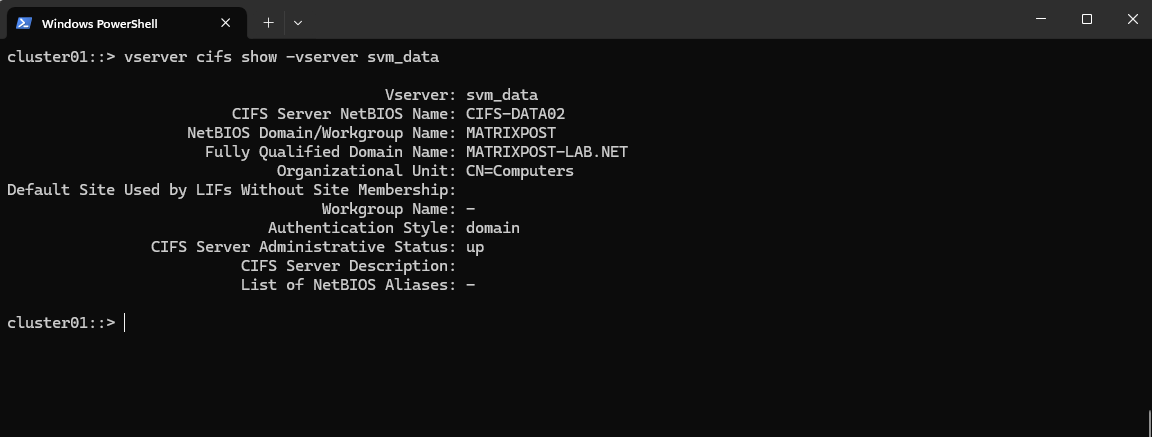This screenshot has width=1152, height=437.
Task: Close the Windows PowerShell tab
Action: tap(226, 23)
